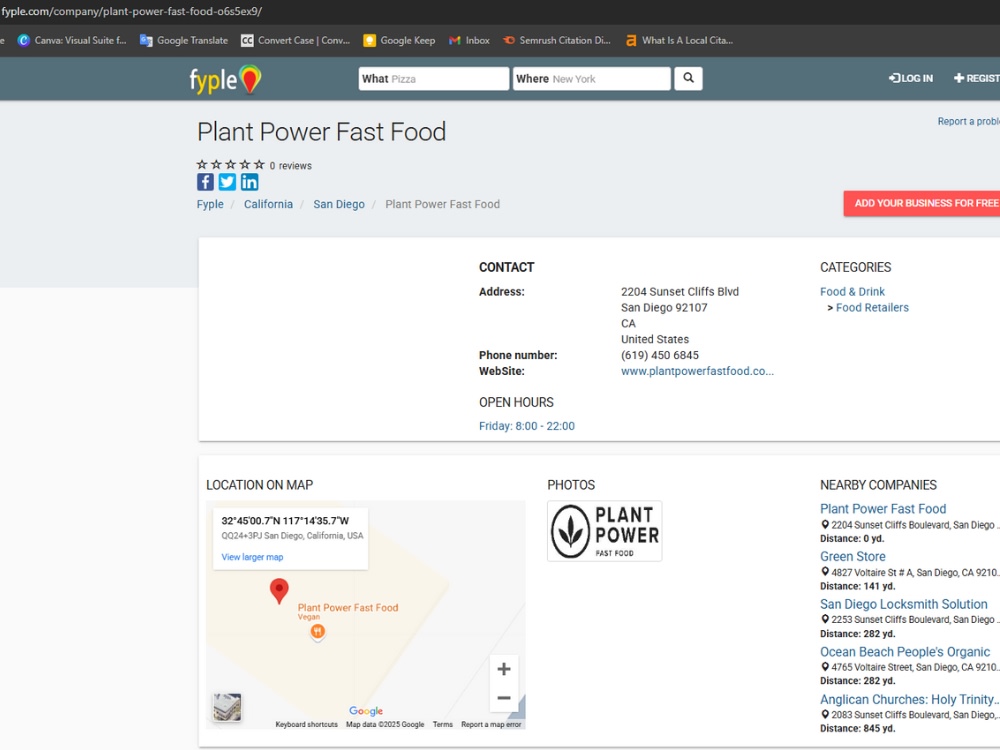Go to San Diego breadcrumb

(x=339, y=204)
